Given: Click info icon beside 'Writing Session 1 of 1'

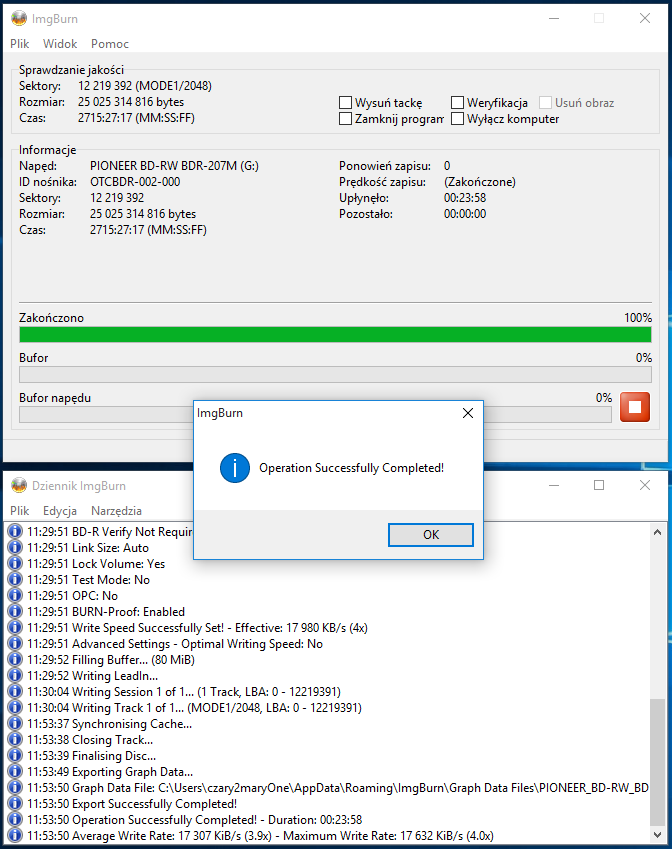Looking at the screenshot, I should coord(15,691).
